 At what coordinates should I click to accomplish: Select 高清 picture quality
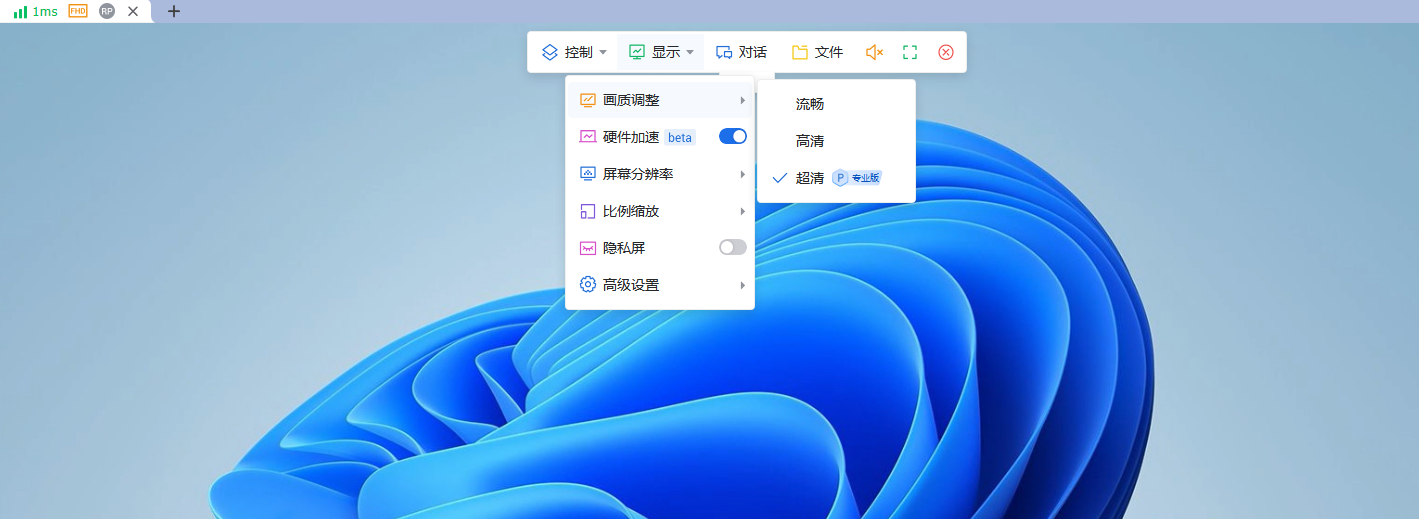point(836,141)
